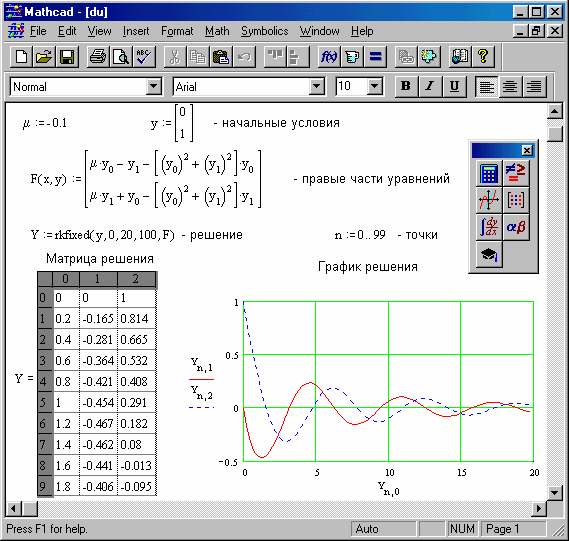Image resolution: width=569 pixels, height=541 pixels.
Task: Open the Vector and Matrix palette icon
Action: (516, 200)
